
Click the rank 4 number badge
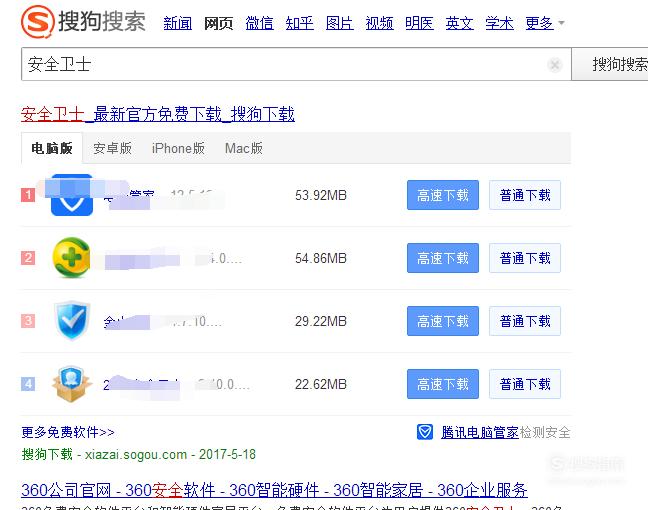pyautogui.click(x=28, y=384)
